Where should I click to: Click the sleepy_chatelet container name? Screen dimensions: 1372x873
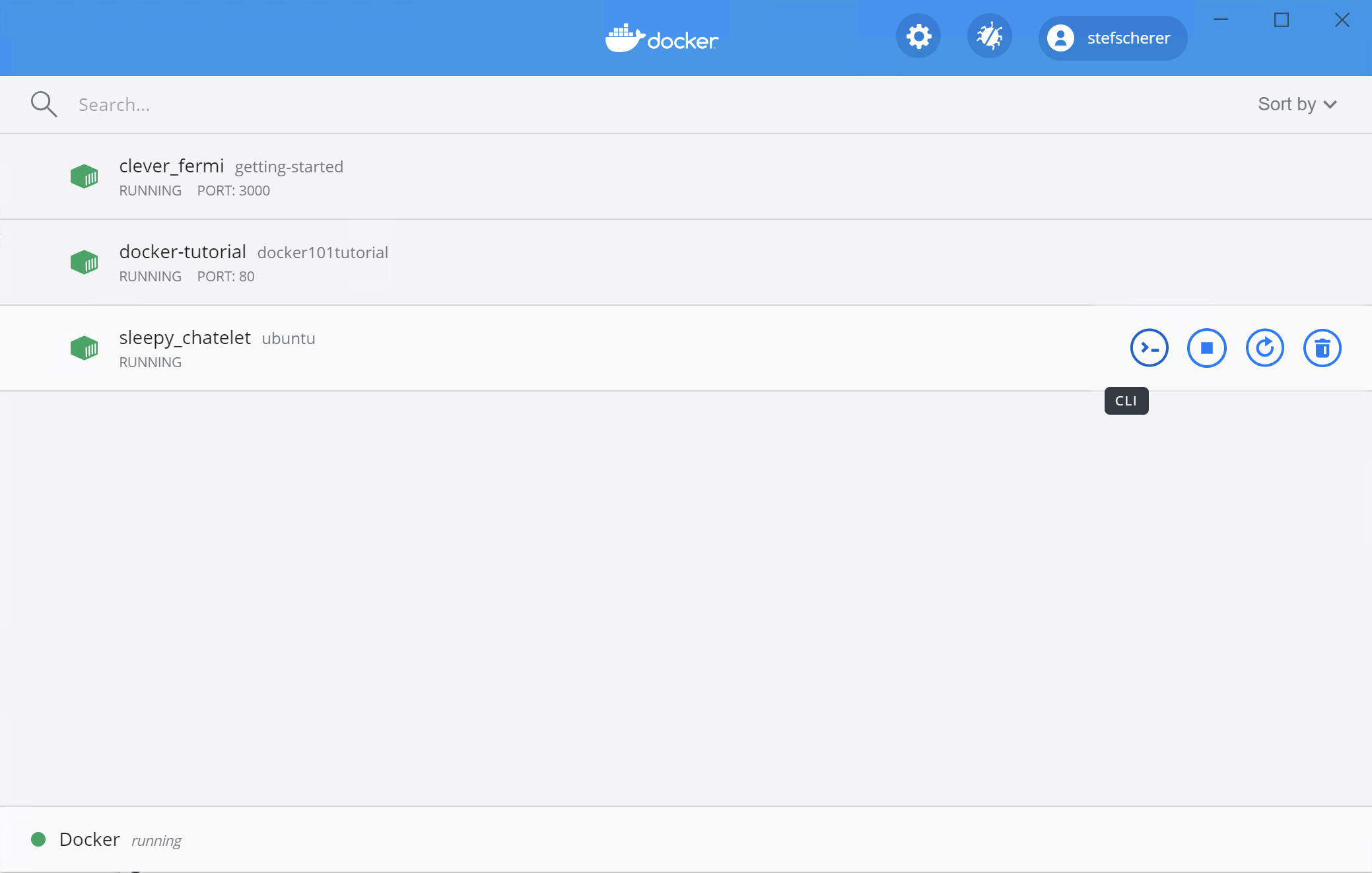[185, 337]
